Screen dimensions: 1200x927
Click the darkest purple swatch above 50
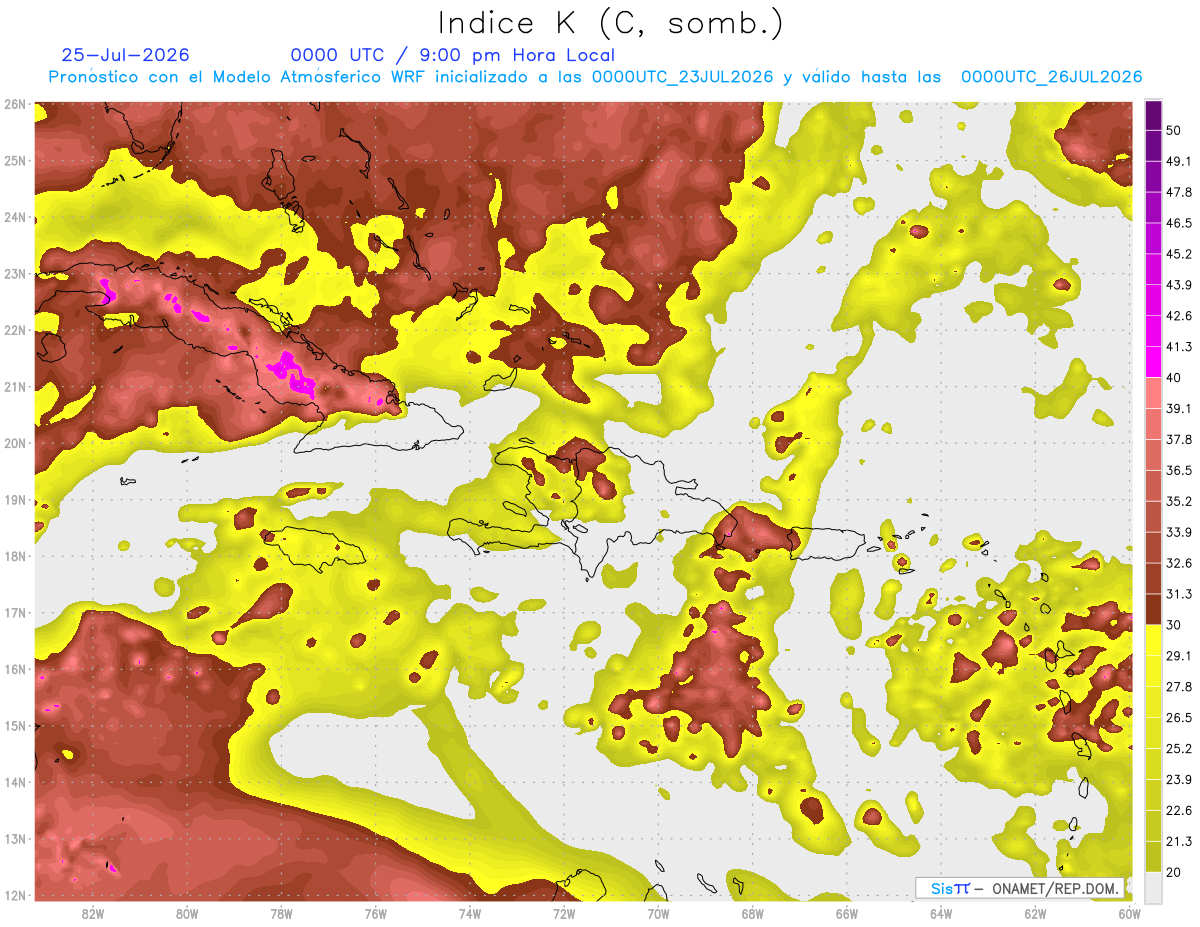coord(1153,115)
